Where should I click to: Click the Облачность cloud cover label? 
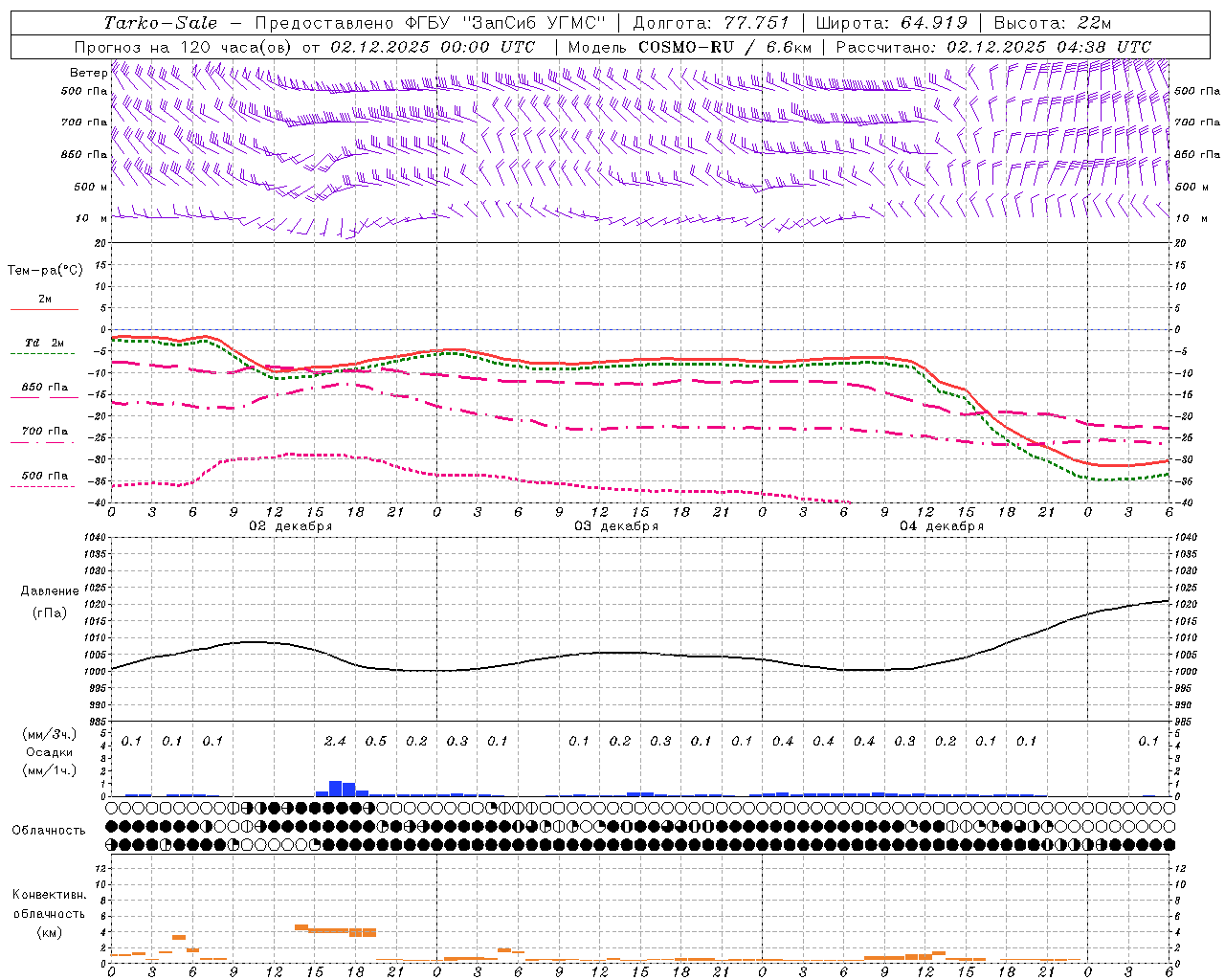click(49, 831)
